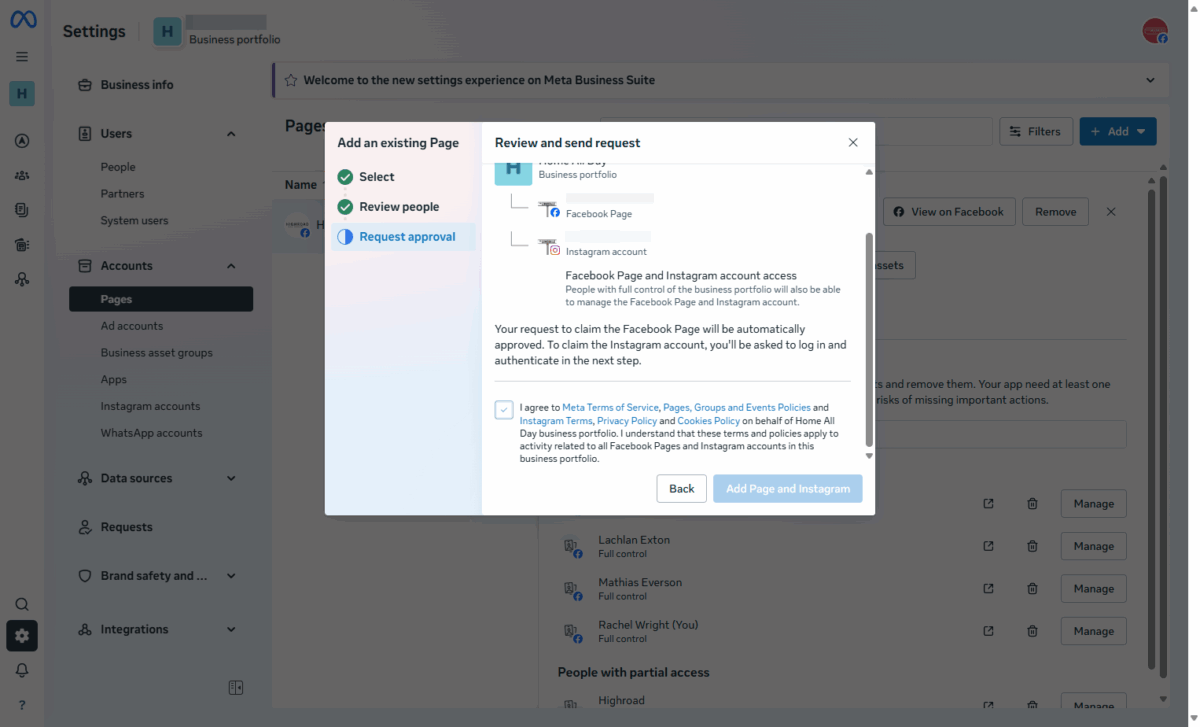1200x727 pixels.
Task: Open external link icon for Mathias Everson
Action: pyautogui.click(x=988, y=589)
